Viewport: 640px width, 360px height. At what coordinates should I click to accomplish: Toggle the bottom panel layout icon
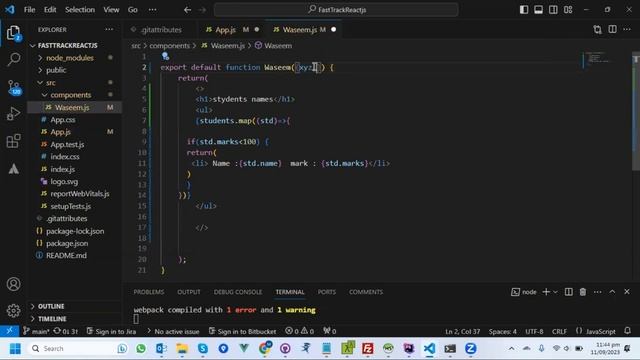pyautogui.click(x=539, y=9)
